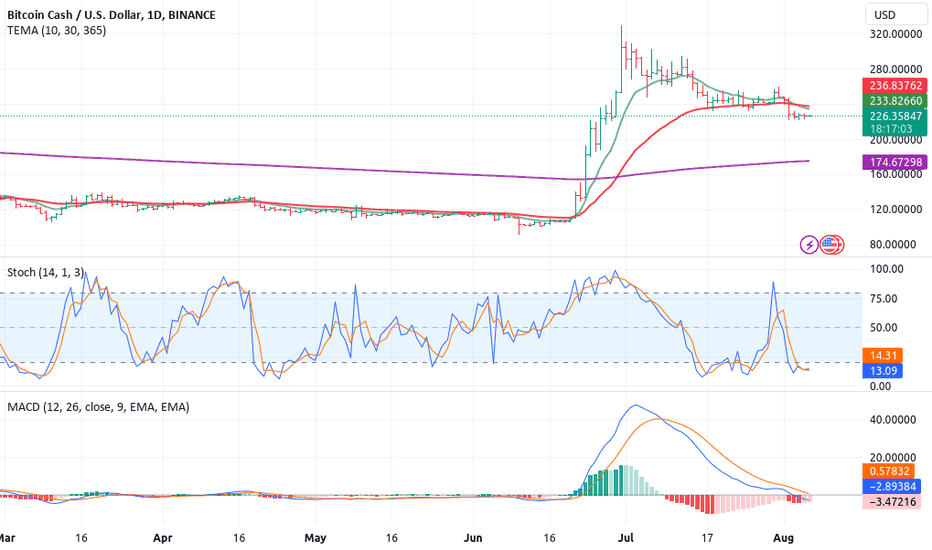
Task: Click the orange 0.57832 MACD signal label
Action: click(889, 471)
